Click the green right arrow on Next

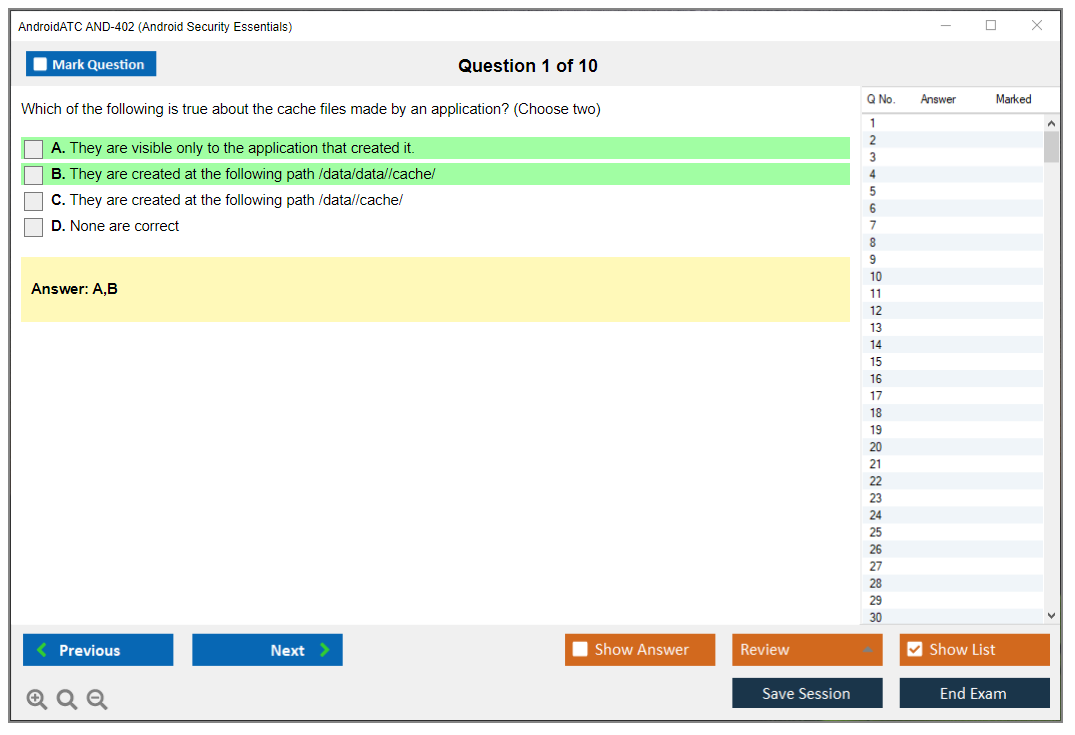click(324, 650)
